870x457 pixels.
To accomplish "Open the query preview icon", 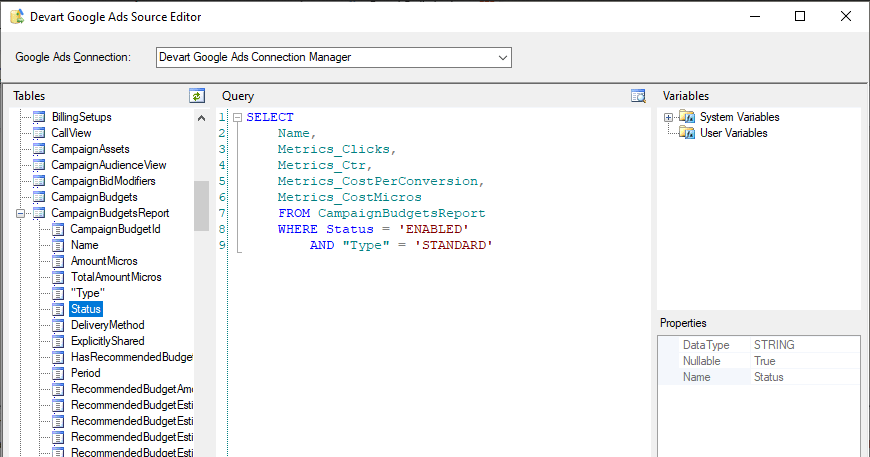I will point(638,95).
